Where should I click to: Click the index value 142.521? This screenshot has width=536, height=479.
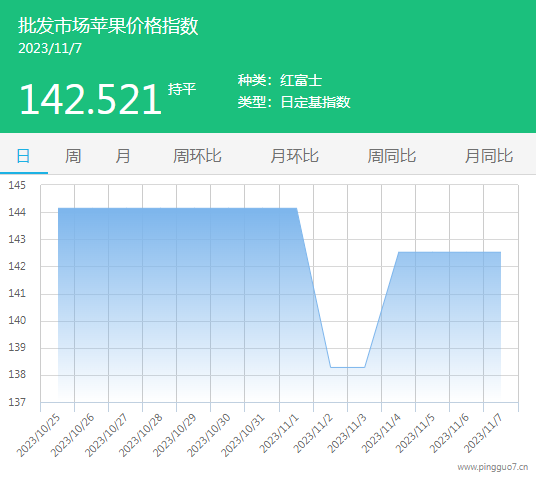point(90,99)
